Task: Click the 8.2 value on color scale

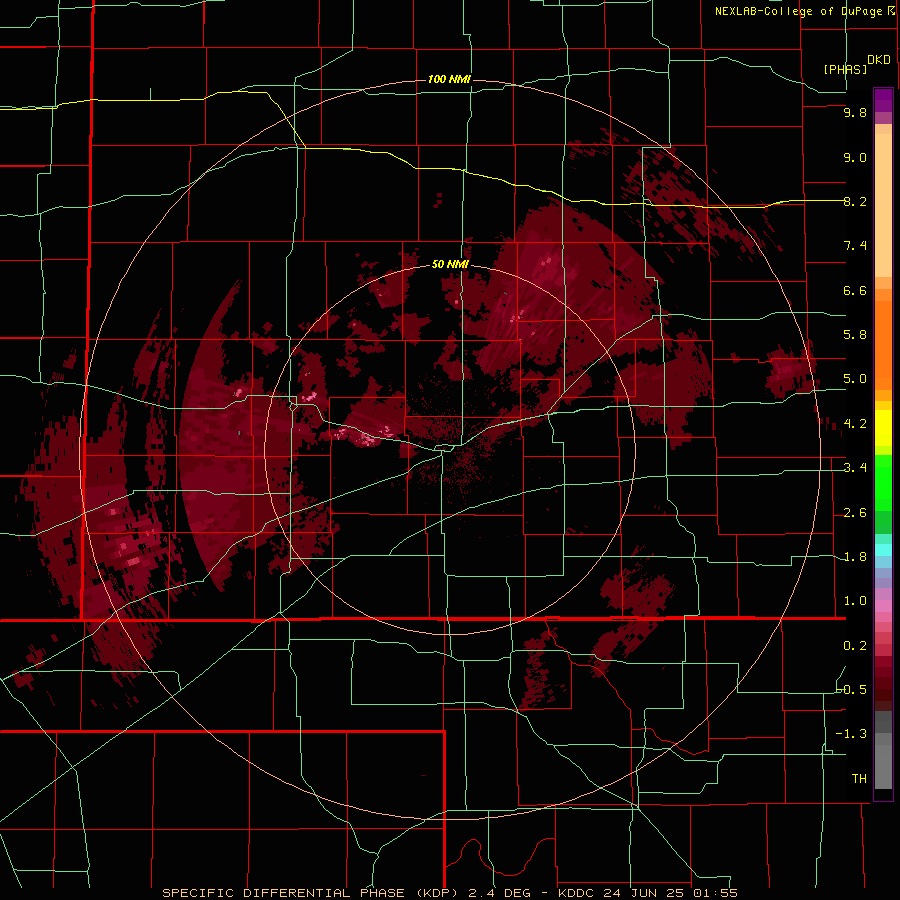Action: tap(855, 201)
